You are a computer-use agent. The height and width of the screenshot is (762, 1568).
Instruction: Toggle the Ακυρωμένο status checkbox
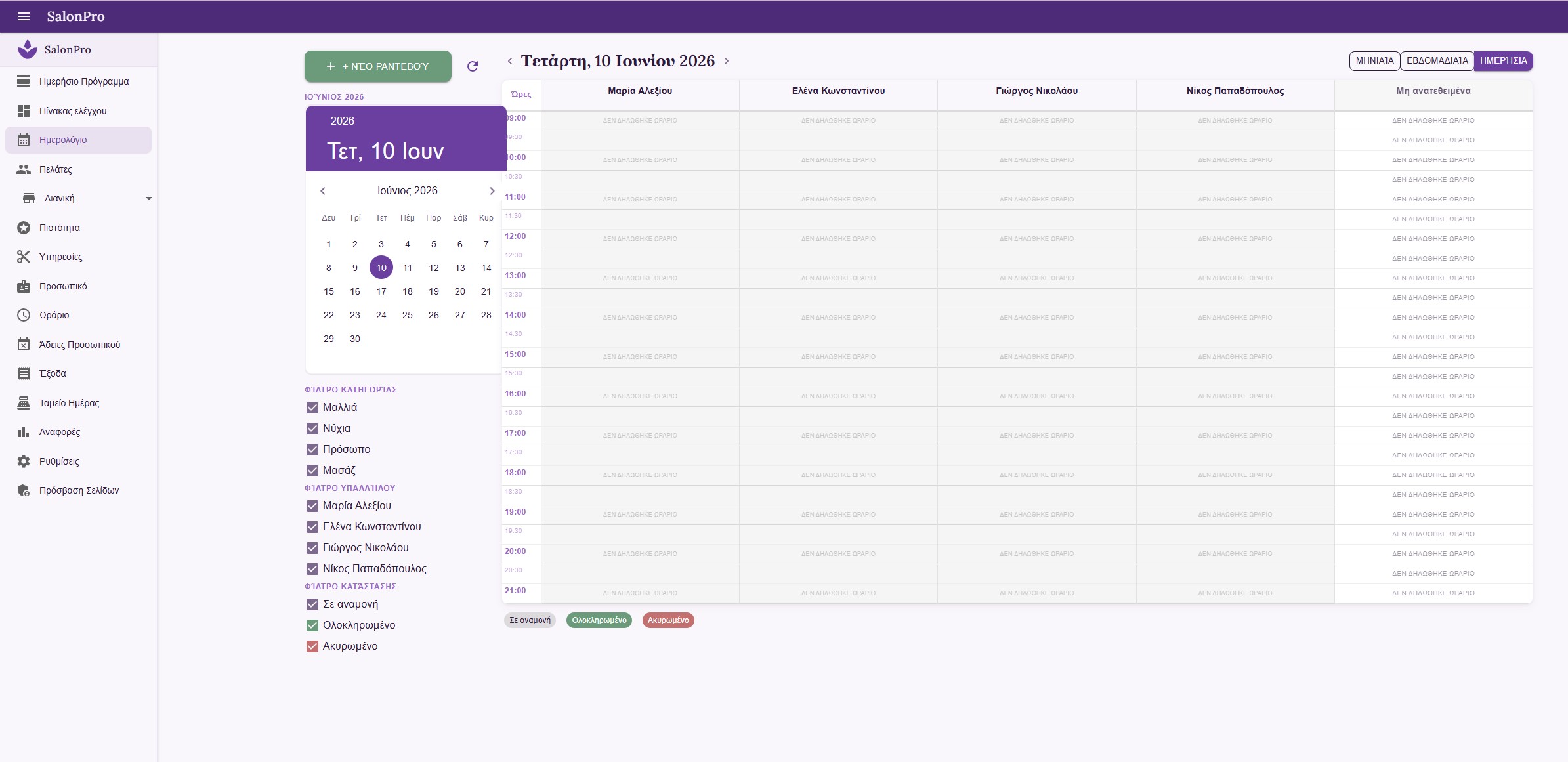click(312, 646)
